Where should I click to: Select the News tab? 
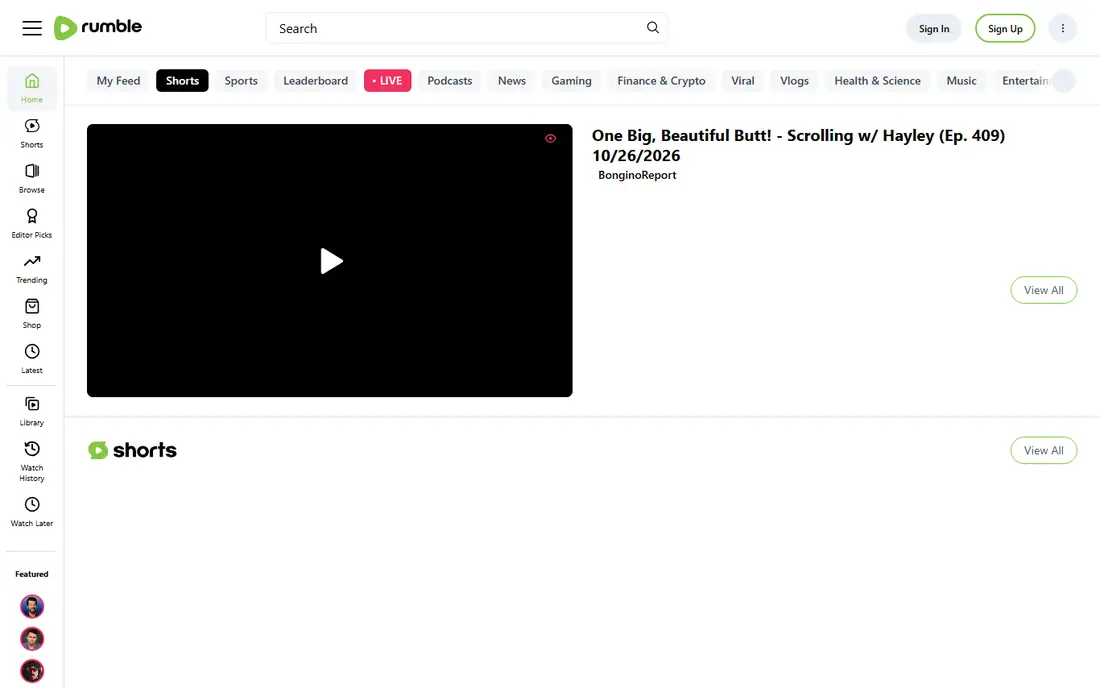[512, 81]
